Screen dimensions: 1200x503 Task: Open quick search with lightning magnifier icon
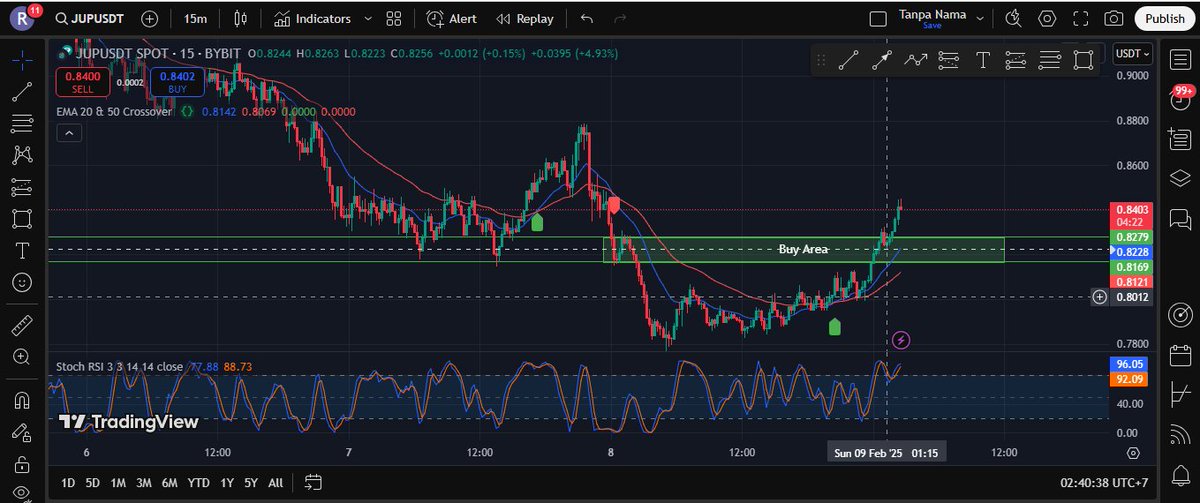point(1014,18)
